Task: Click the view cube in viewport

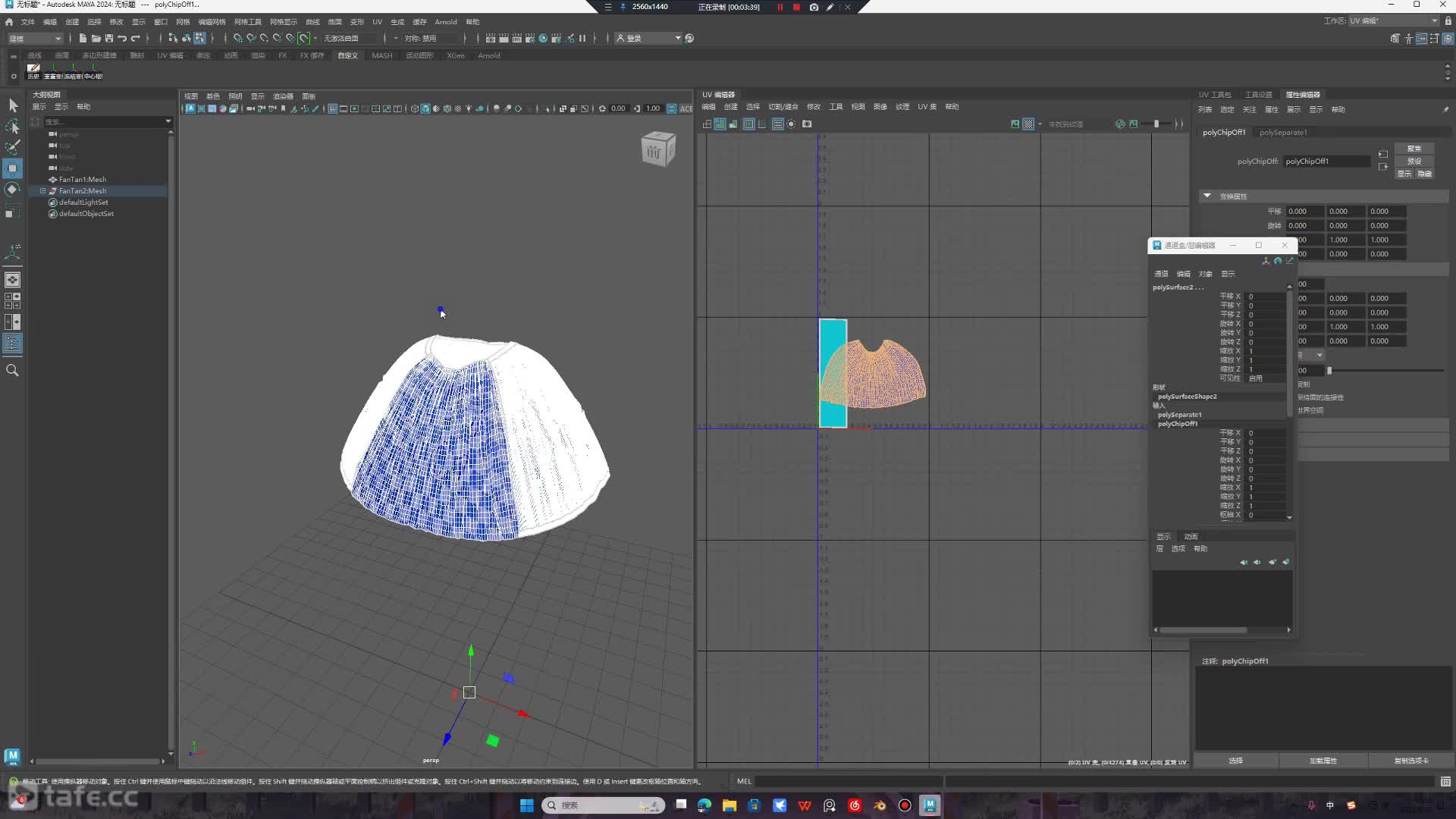Action: click(x=657, y=149)
